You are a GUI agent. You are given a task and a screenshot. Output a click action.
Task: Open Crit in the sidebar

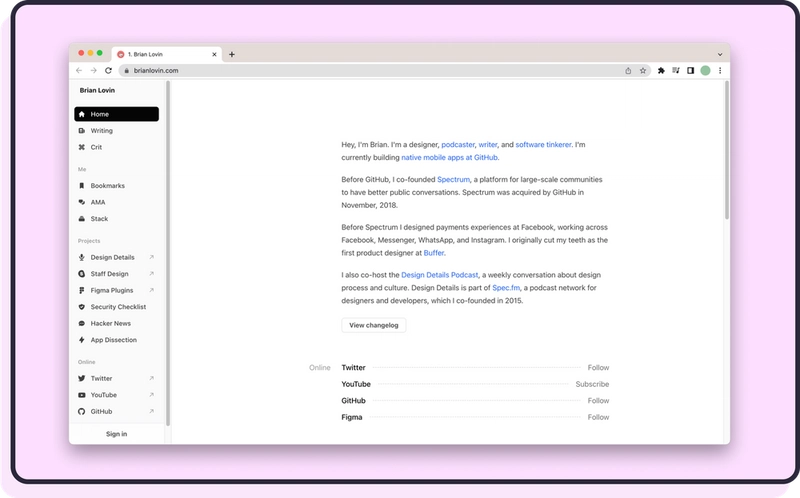pyautogui.click(x=116, y=147)
